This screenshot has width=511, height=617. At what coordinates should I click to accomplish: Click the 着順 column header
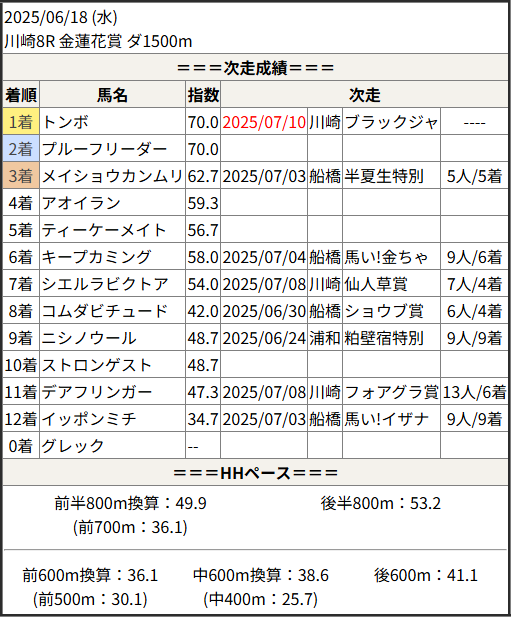pyautogui.click(x=21, y=95)
